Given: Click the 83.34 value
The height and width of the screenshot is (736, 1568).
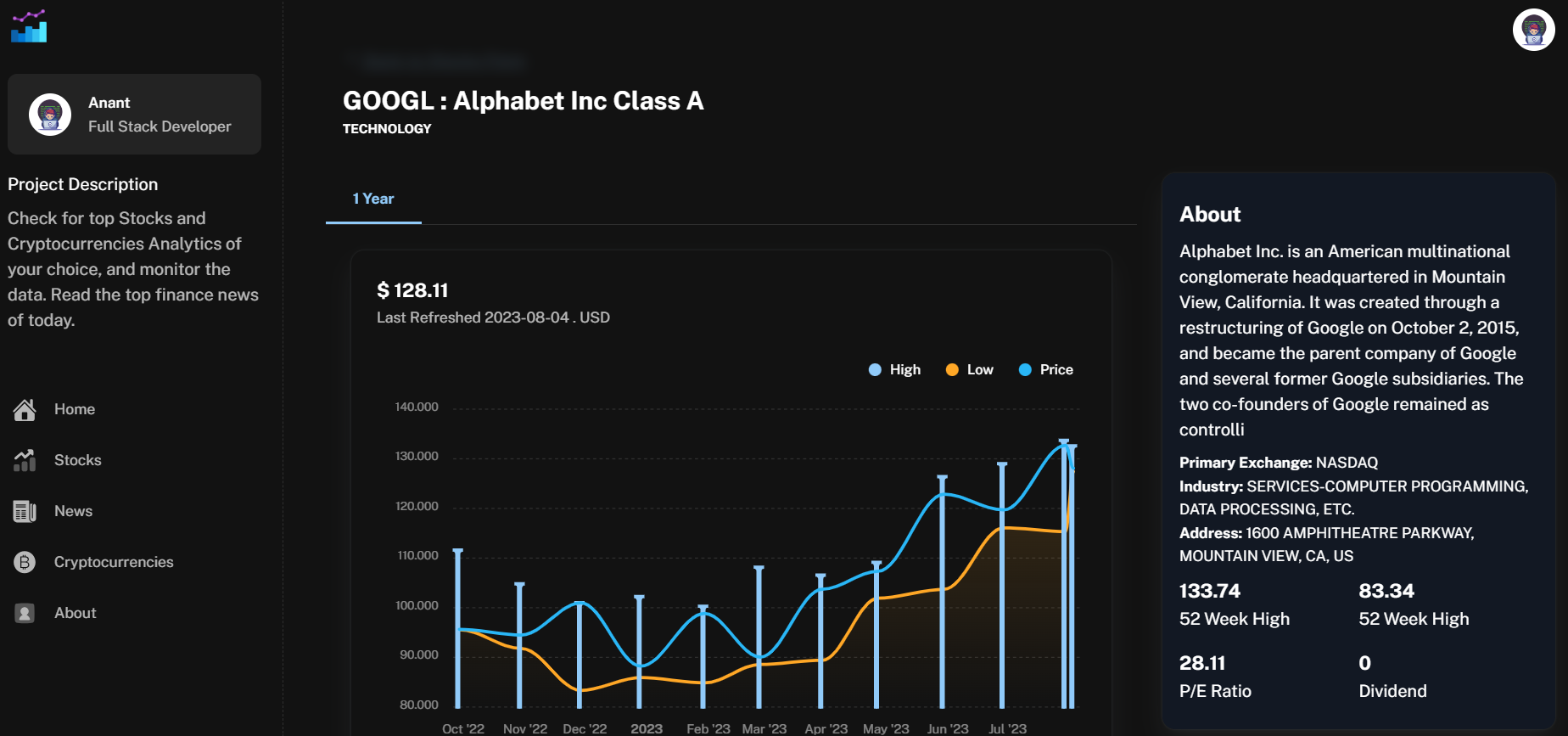Looking at the screenshot, I should pyautogui.click(x=1386, y=591).
